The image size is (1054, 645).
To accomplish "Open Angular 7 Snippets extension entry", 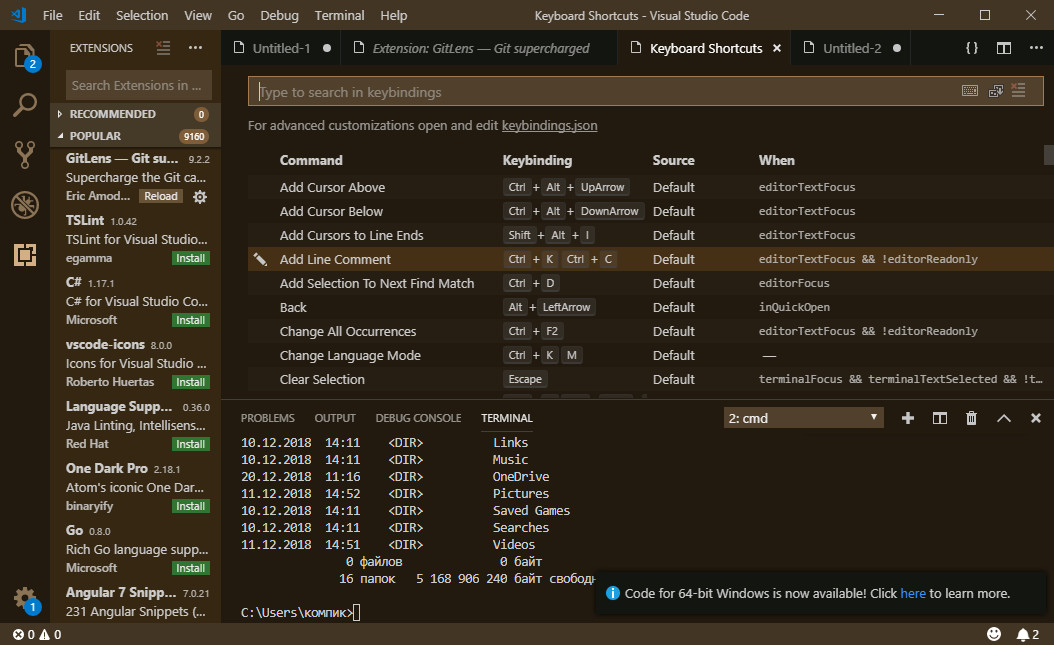I will (x=136, y=602).
